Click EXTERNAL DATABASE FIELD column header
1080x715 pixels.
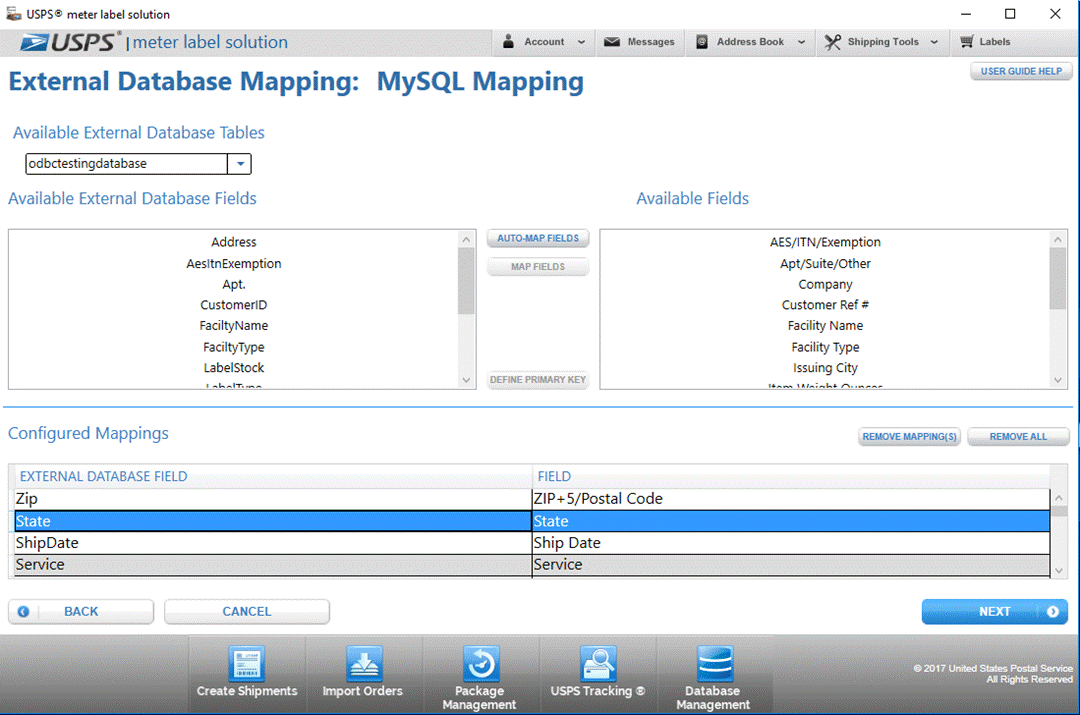(x=273, y=477)
